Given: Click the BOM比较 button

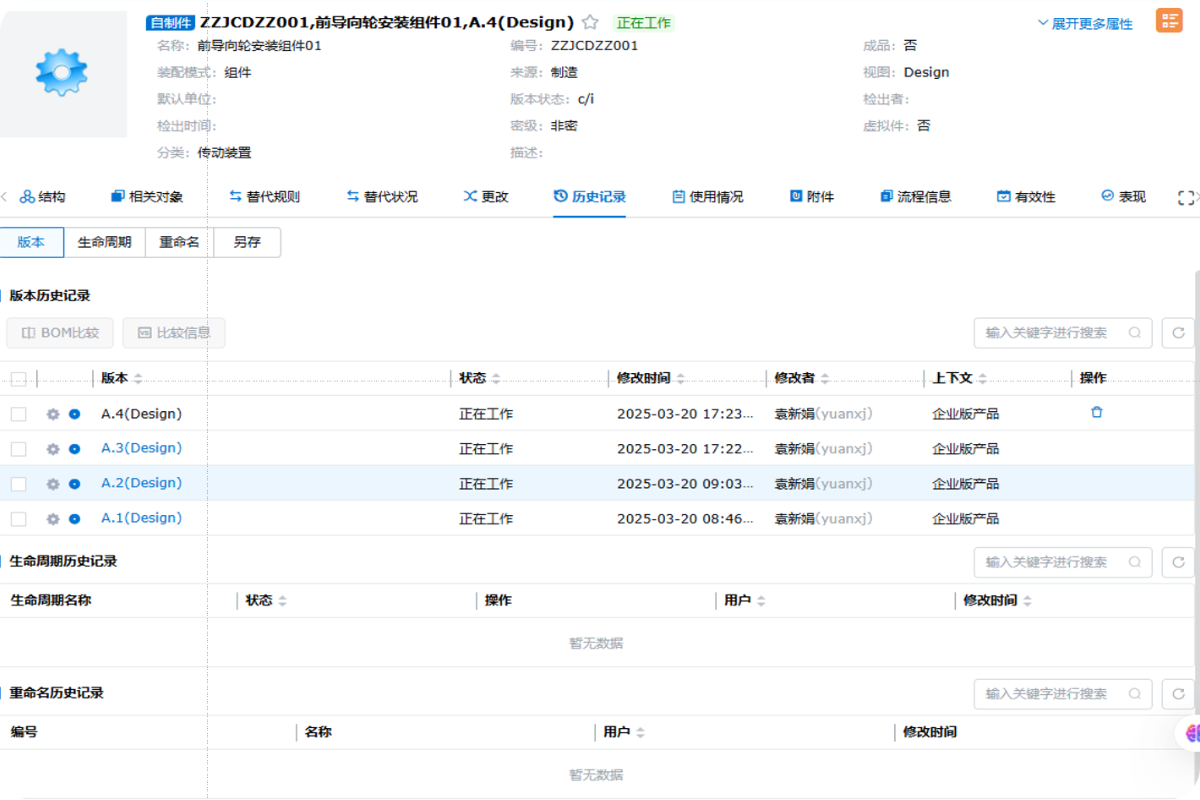Looking at the screenshot, I should pyautogui.click(x=60, y=333).
